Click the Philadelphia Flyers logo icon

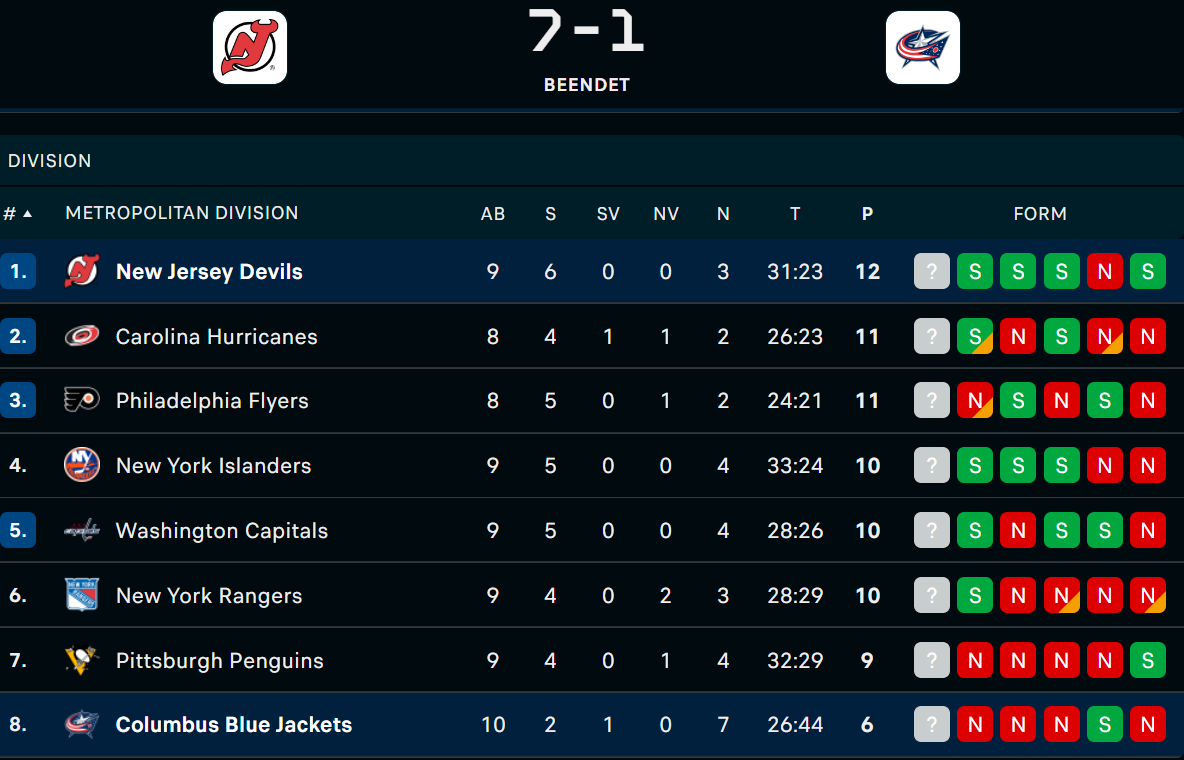click(x=82, y=401)
